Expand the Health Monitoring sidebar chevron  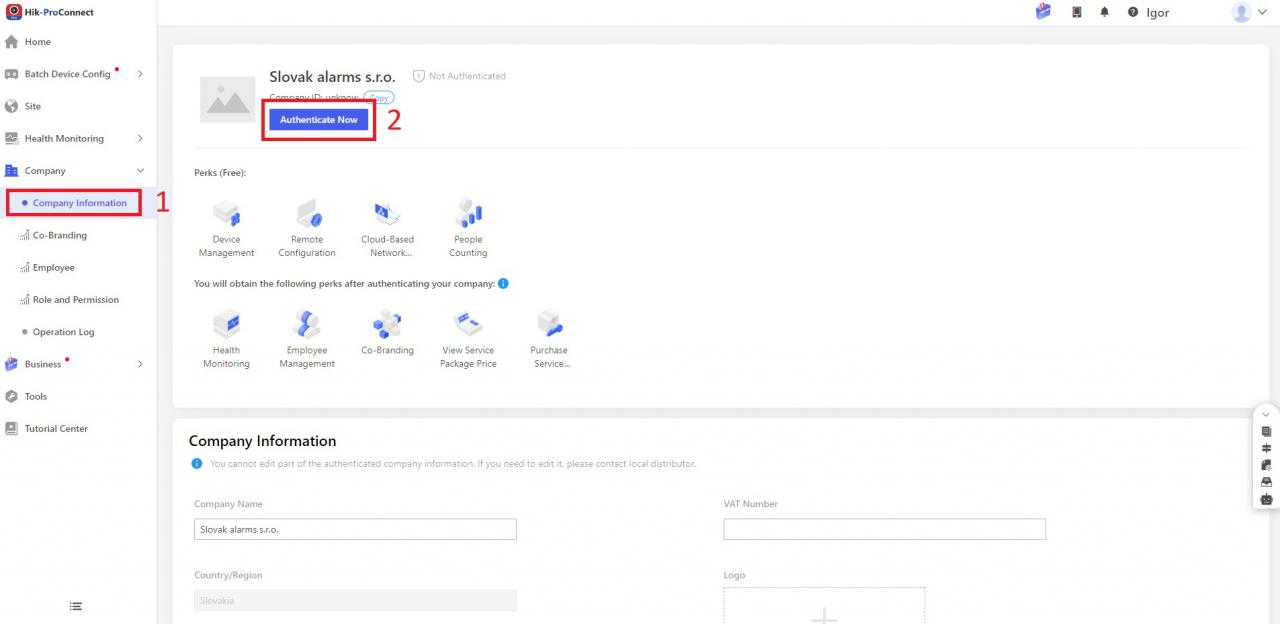tap(140, 138)
